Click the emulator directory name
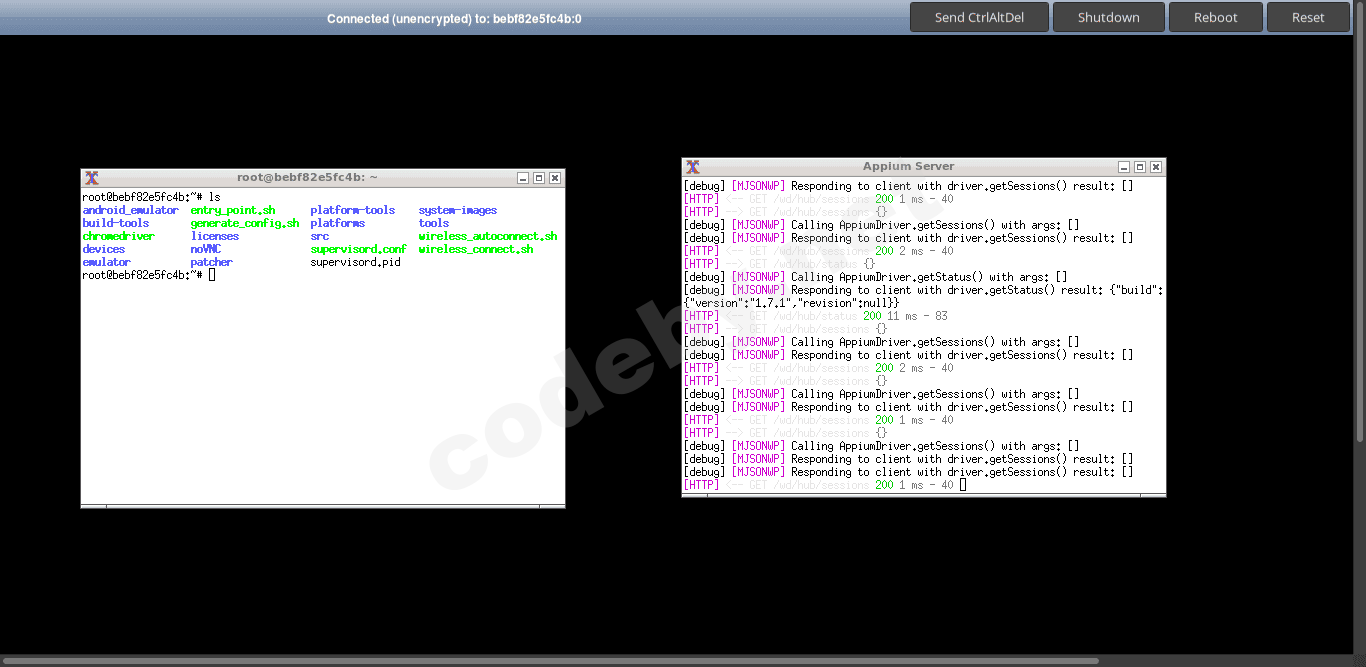Viewport: 1366px width, 667px height. click(x=106, y=262)
